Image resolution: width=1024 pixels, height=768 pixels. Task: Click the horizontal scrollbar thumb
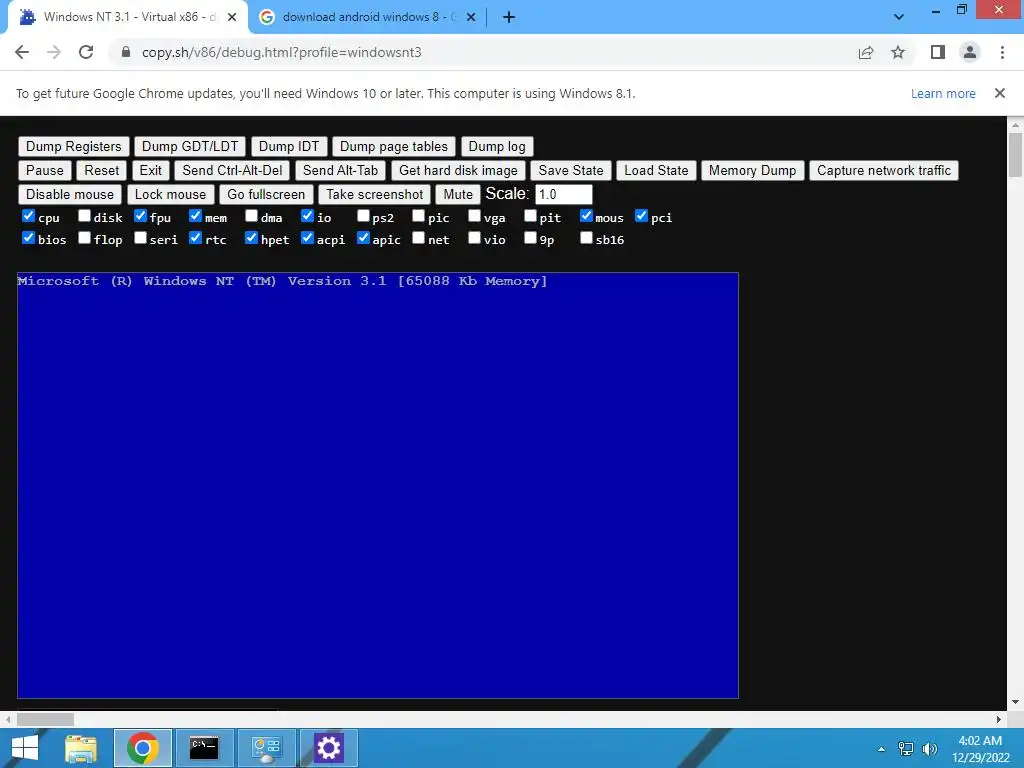45,719
